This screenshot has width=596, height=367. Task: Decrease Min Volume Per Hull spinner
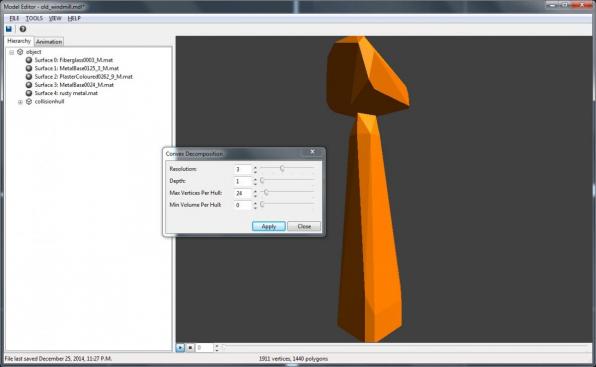[x=255, y=207]
